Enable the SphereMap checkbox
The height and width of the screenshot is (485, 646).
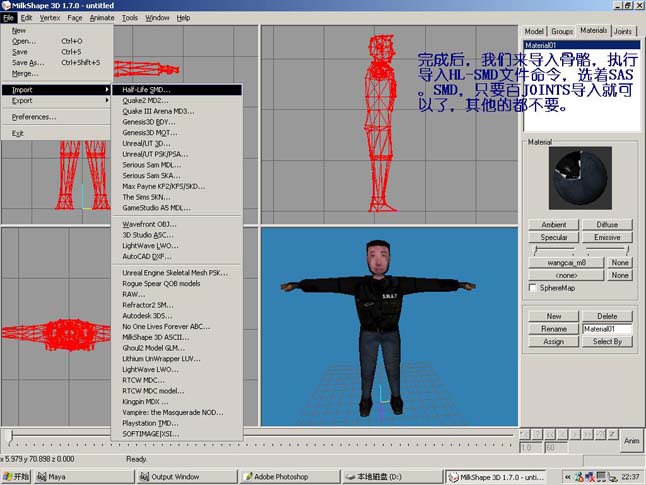tap(533, 288)
